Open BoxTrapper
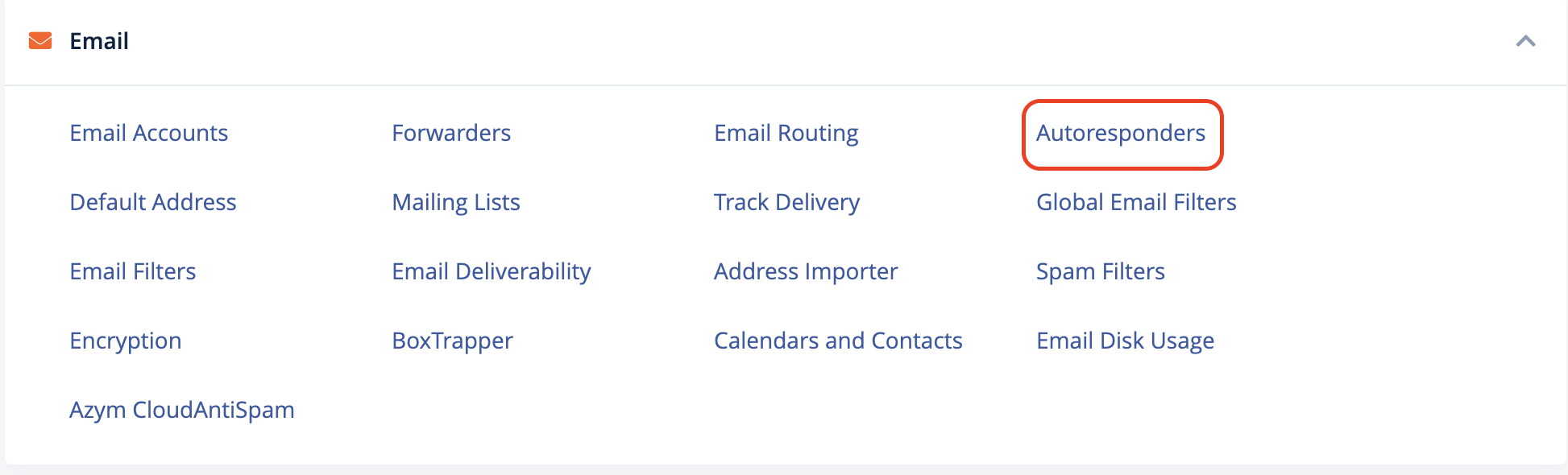 452,341
